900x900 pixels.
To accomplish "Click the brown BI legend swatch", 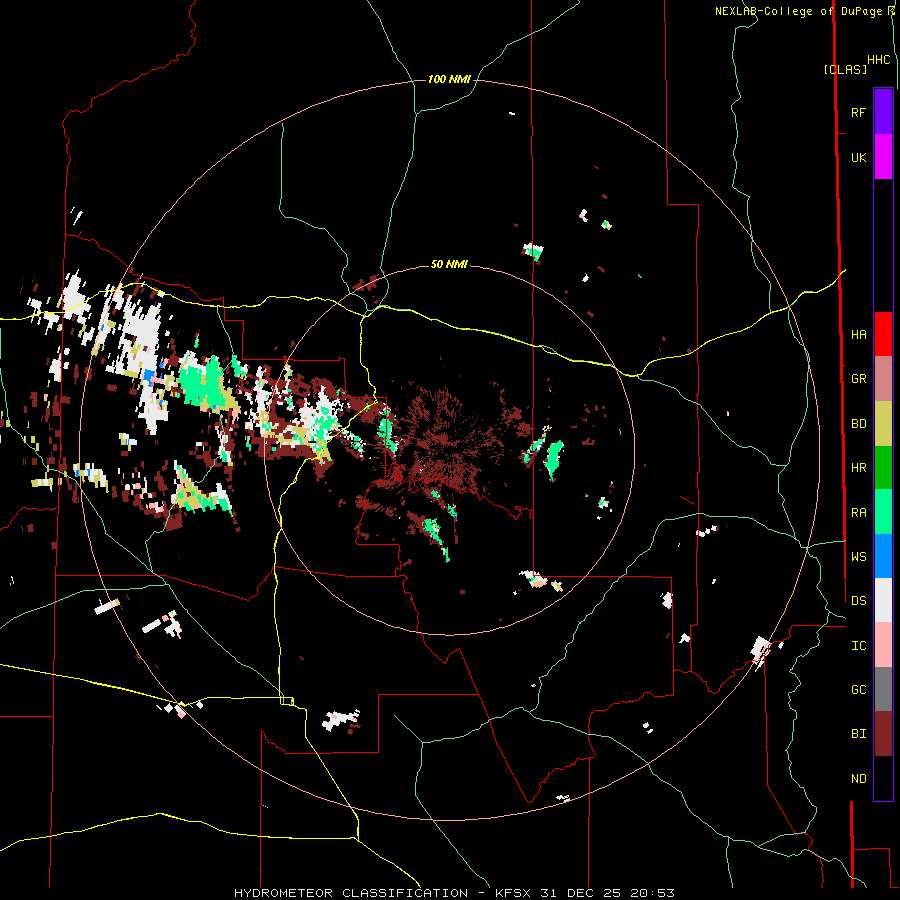I will 883,734.
